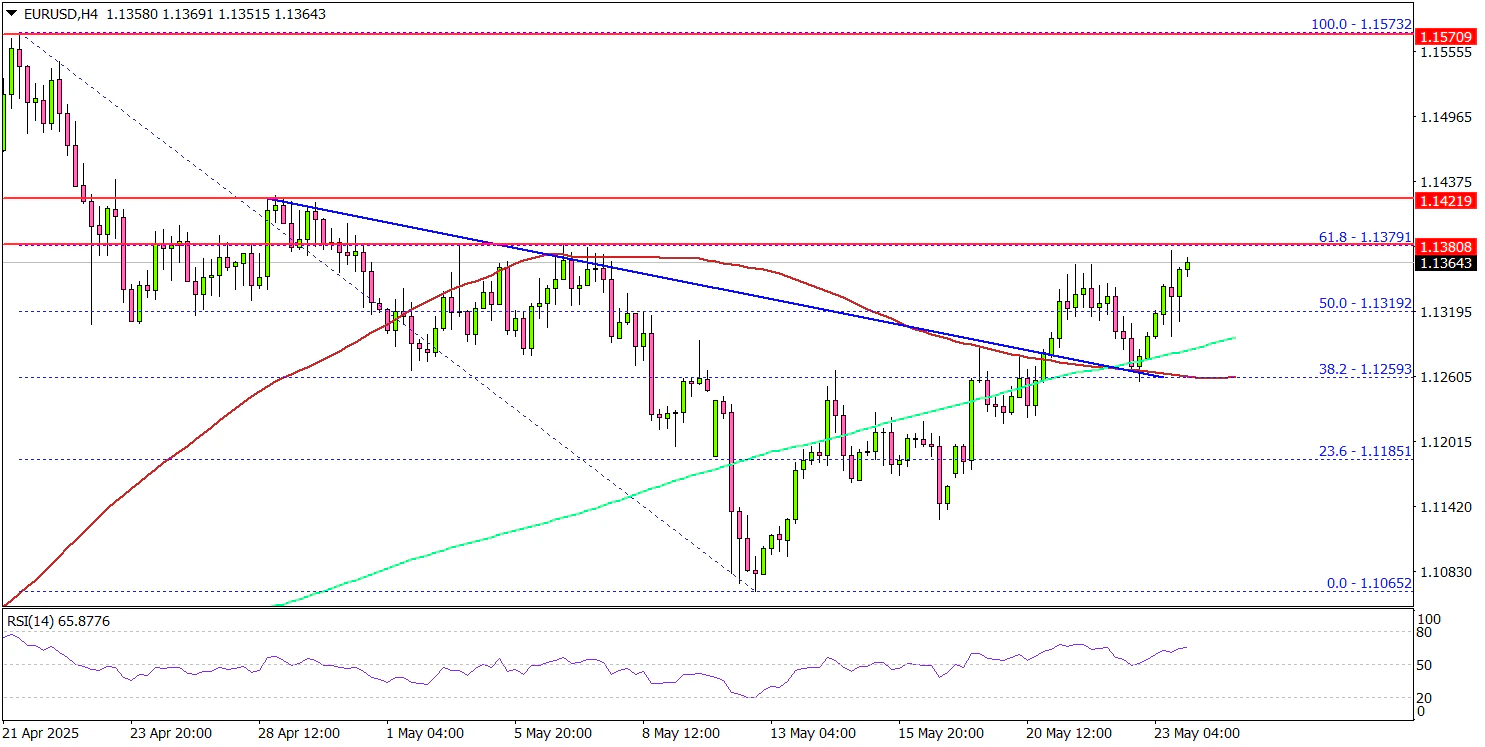The height and width of the screenshot is (747, 1485).
Task: Click the RSI(14) indicator label
Action: point(58,621)
